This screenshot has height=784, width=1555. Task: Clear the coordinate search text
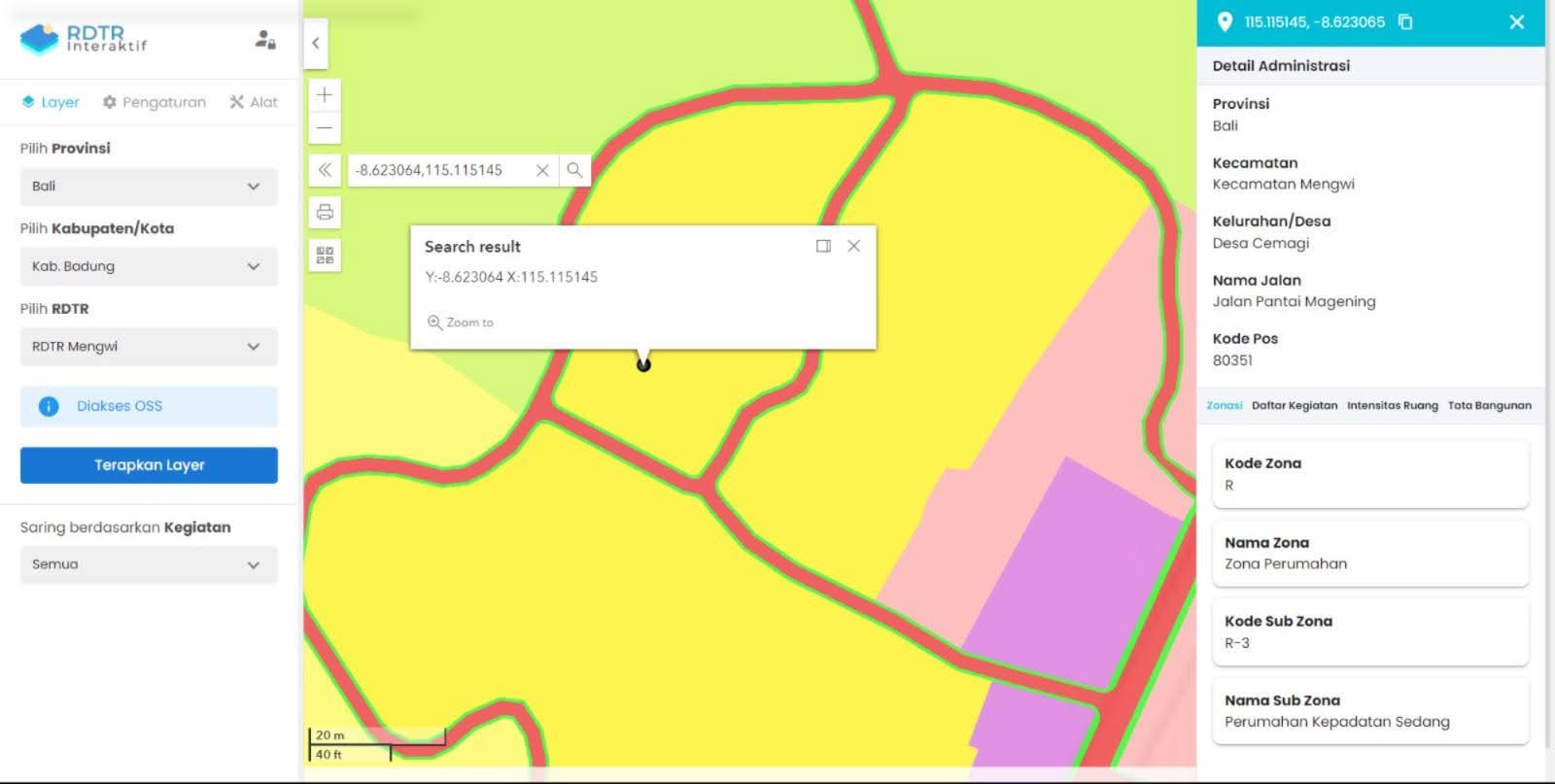coord(542,170)
